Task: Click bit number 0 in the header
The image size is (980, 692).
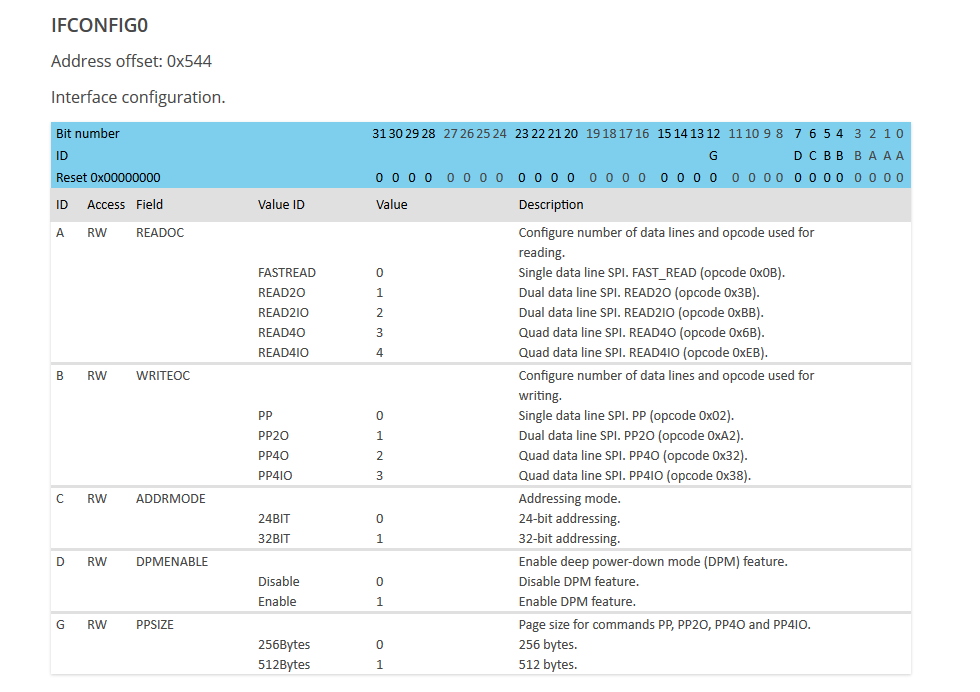Action: coord(899,134)
